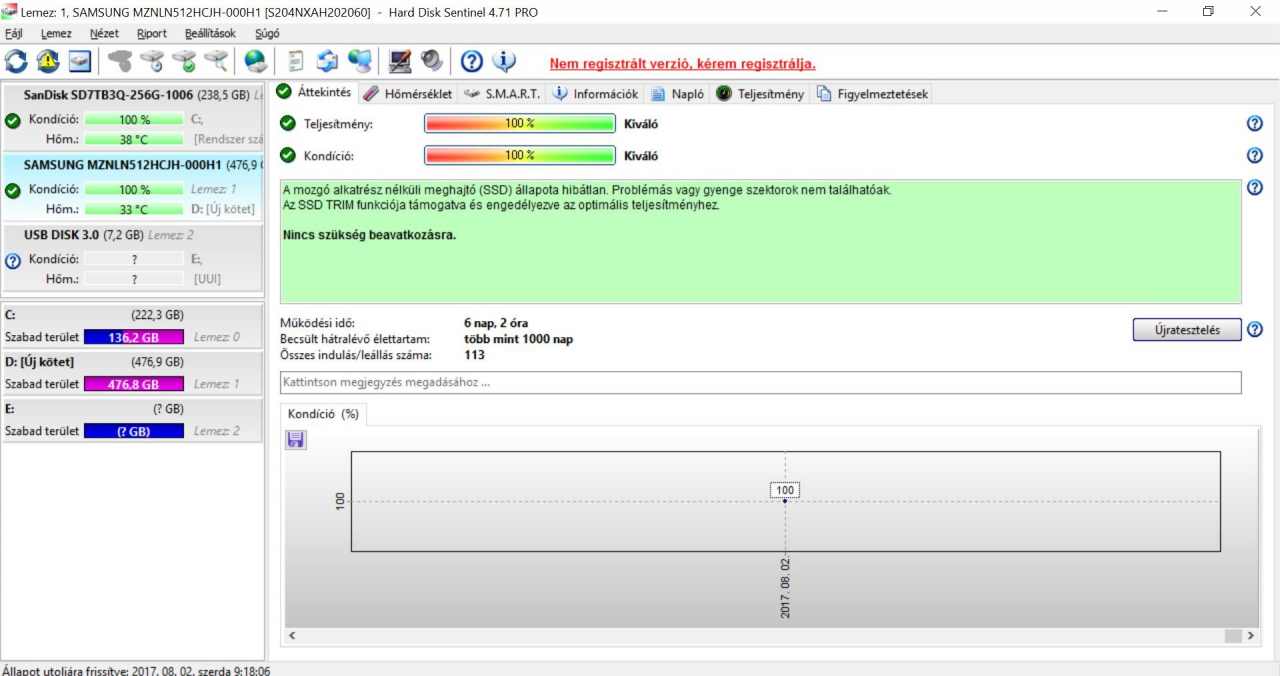Select the Kondíció (%) graph tab
Image resolution: width=1280 pixels, height=676 pixels.
(x=323, y=414)
